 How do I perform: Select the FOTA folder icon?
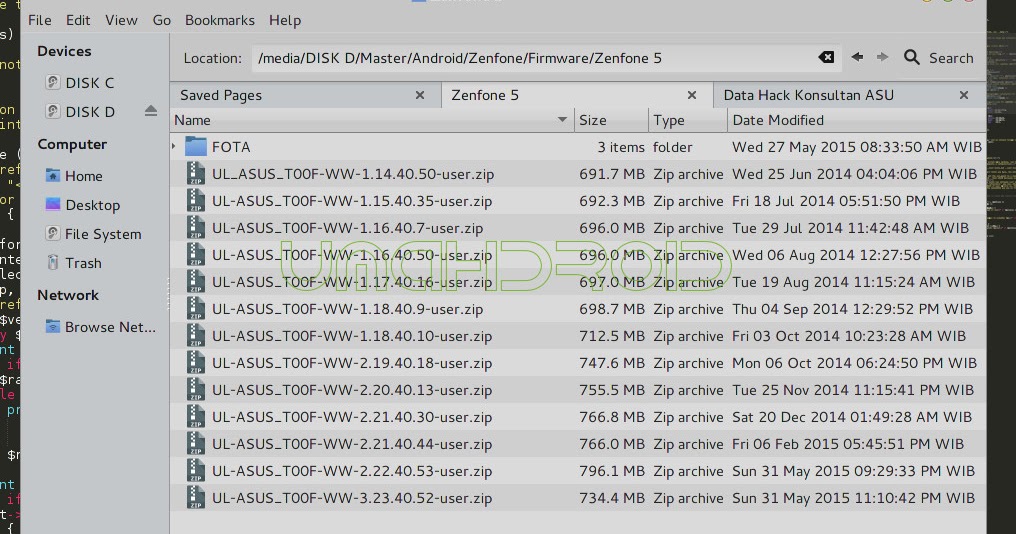coord(196,146)
